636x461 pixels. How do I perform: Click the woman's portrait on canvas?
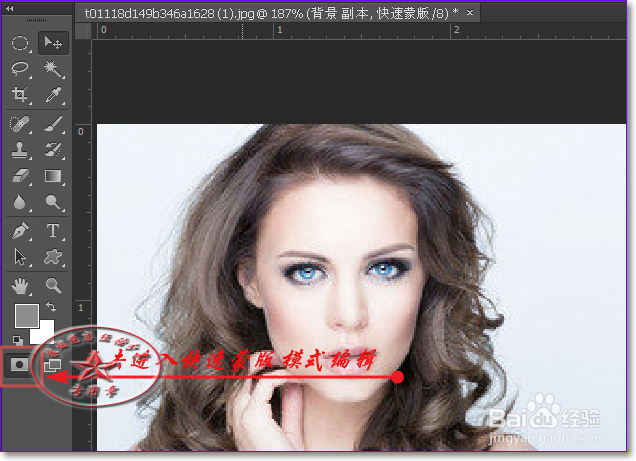tap(361, 287)
